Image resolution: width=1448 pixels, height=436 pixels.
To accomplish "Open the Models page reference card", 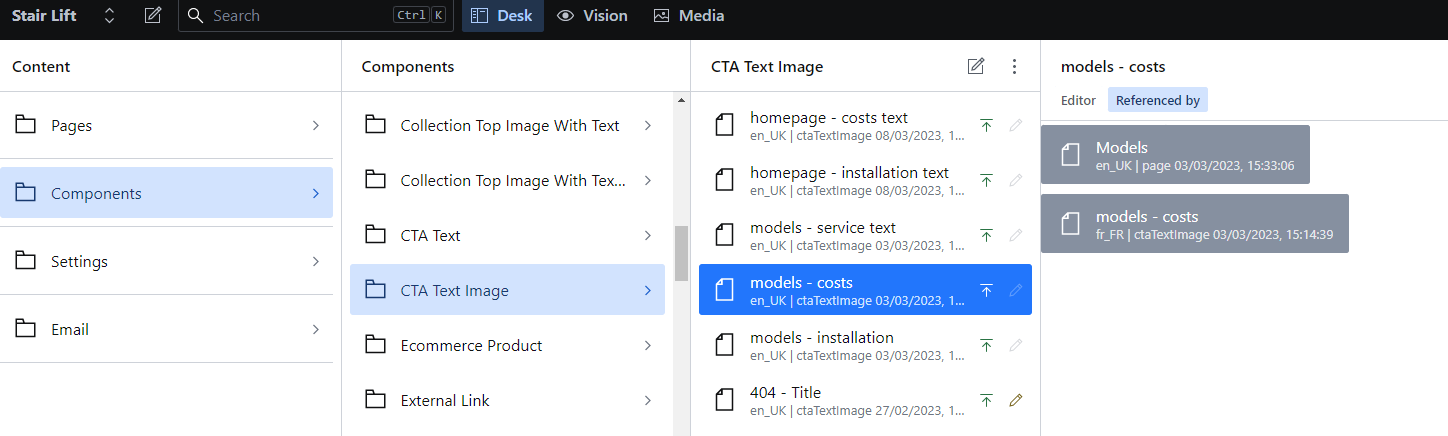I will coord(1174,155).
